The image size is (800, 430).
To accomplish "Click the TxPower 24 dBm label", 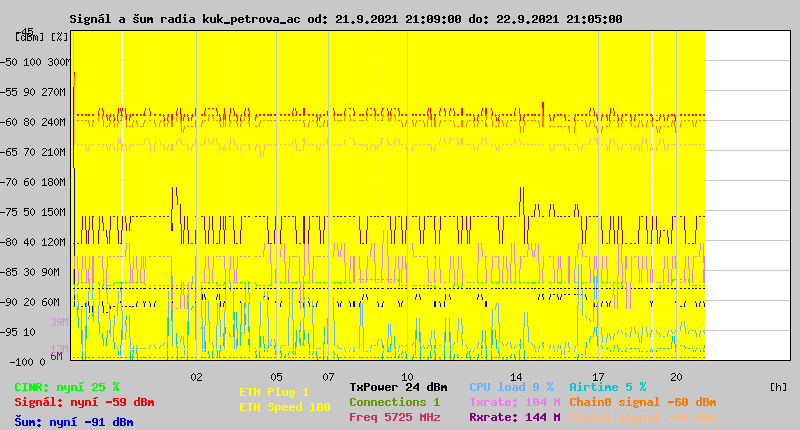I will (x=398, y=387).
